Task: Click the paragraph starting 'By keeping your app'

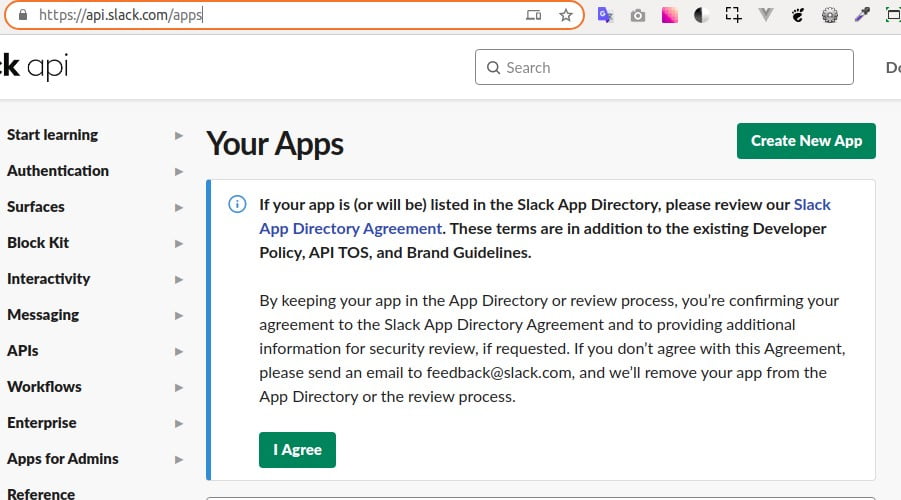Action: coord(552,349)
